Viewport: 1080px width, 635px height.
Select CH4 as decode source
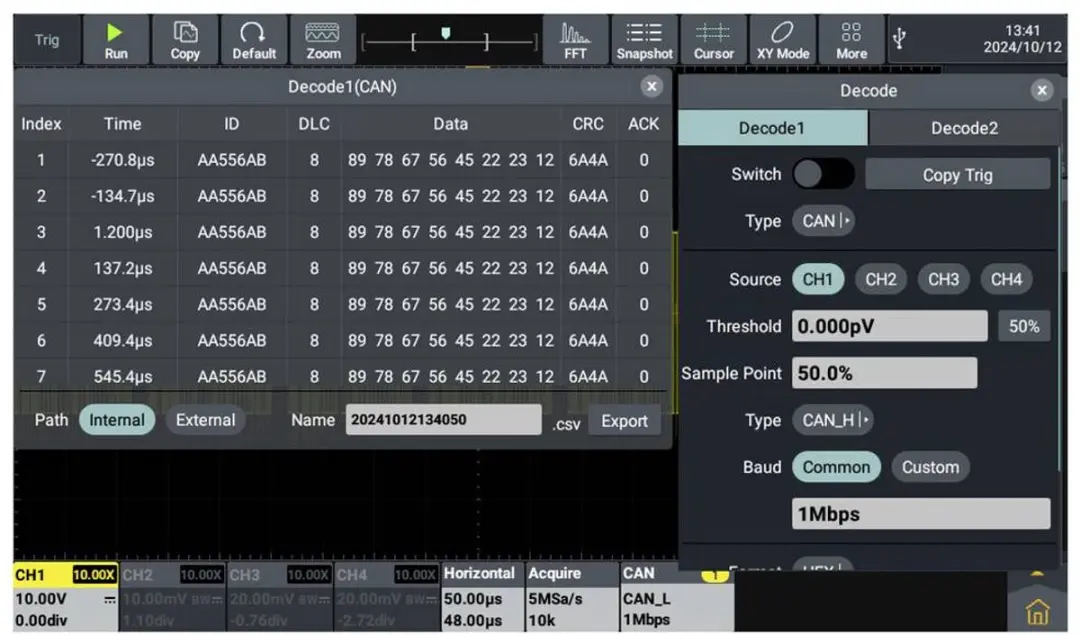click(x=1006, y=279)
